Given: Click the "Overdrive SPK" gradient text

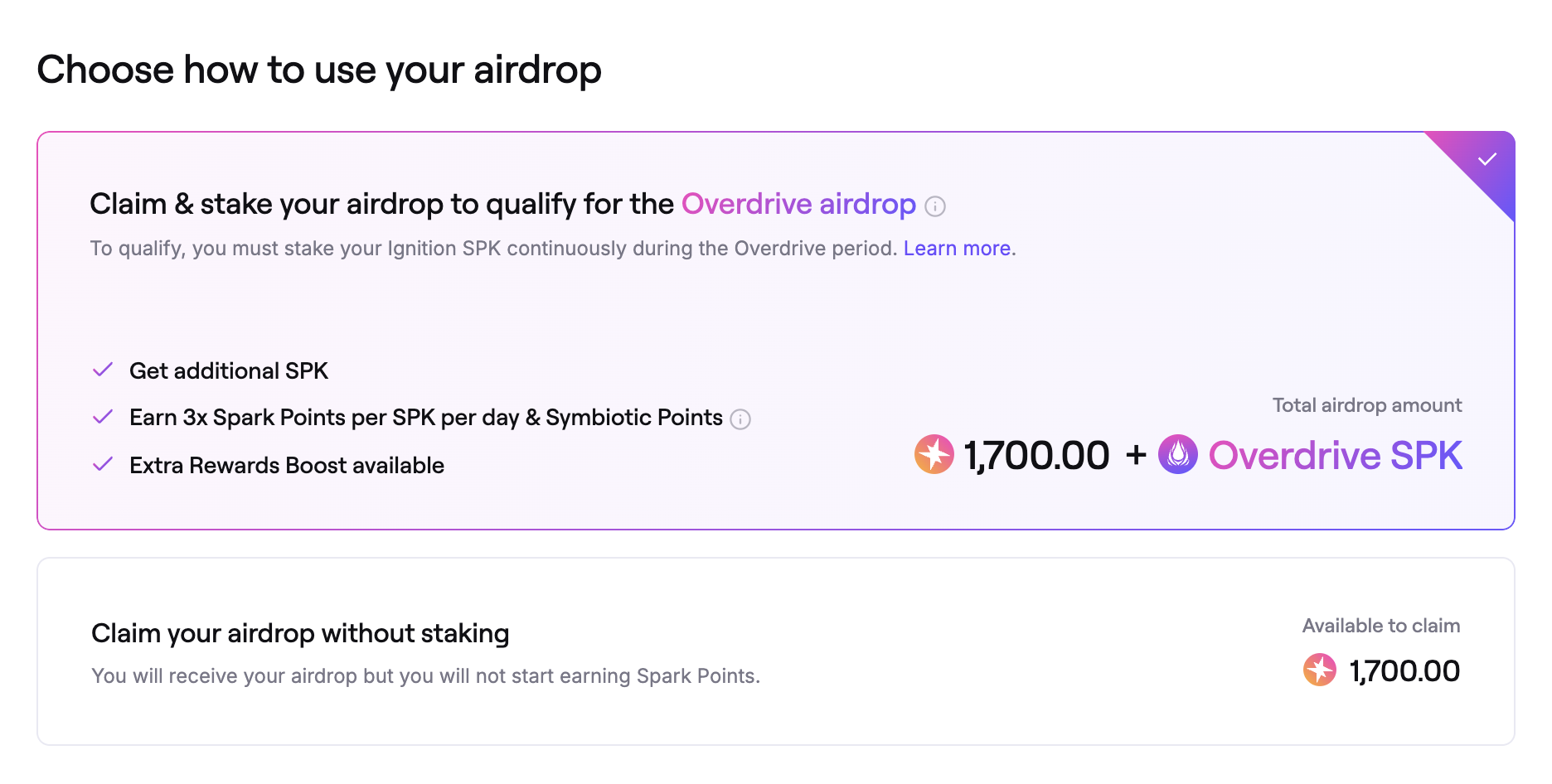Looking at the screenshot, I should pyautogui.click(x=1335, y=455).
